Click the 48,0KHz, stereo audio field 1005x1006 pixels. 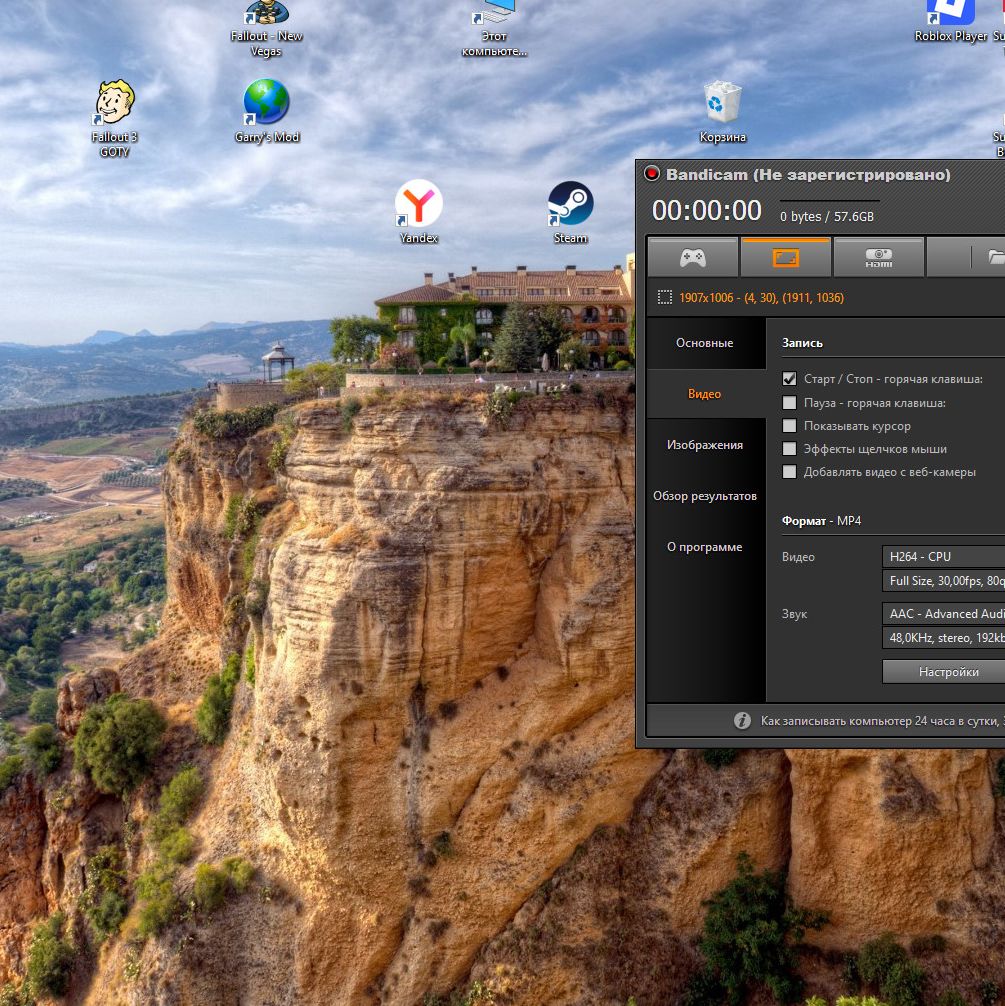tap(943, 638)
